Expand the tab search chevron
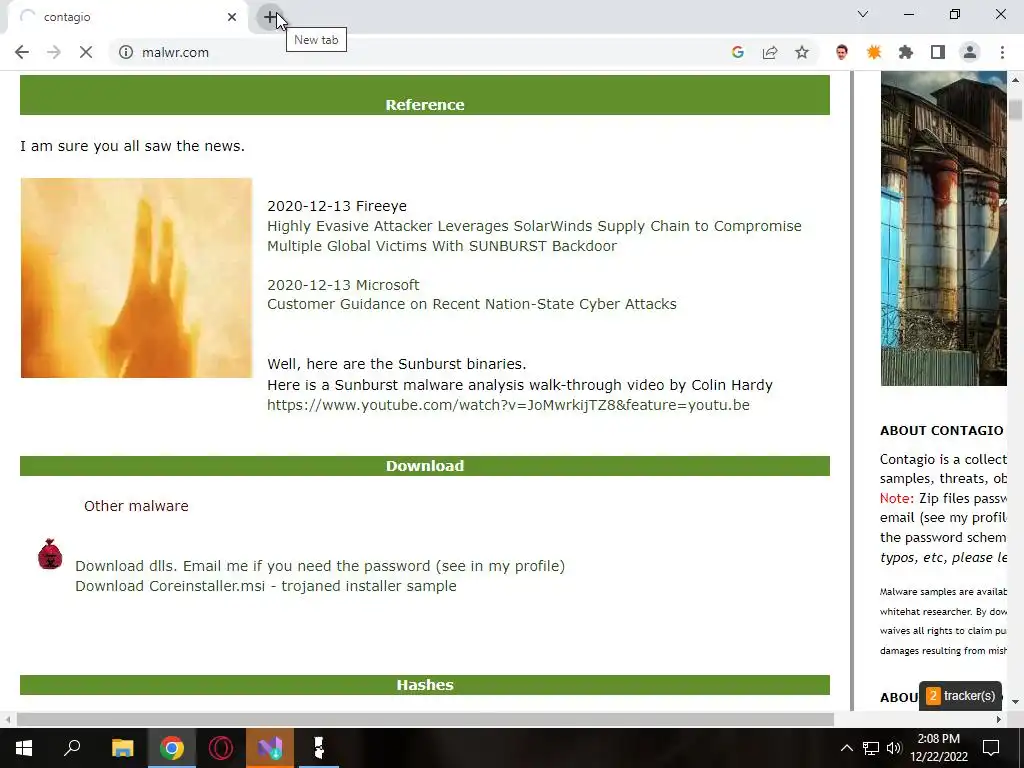 point(863,14)
